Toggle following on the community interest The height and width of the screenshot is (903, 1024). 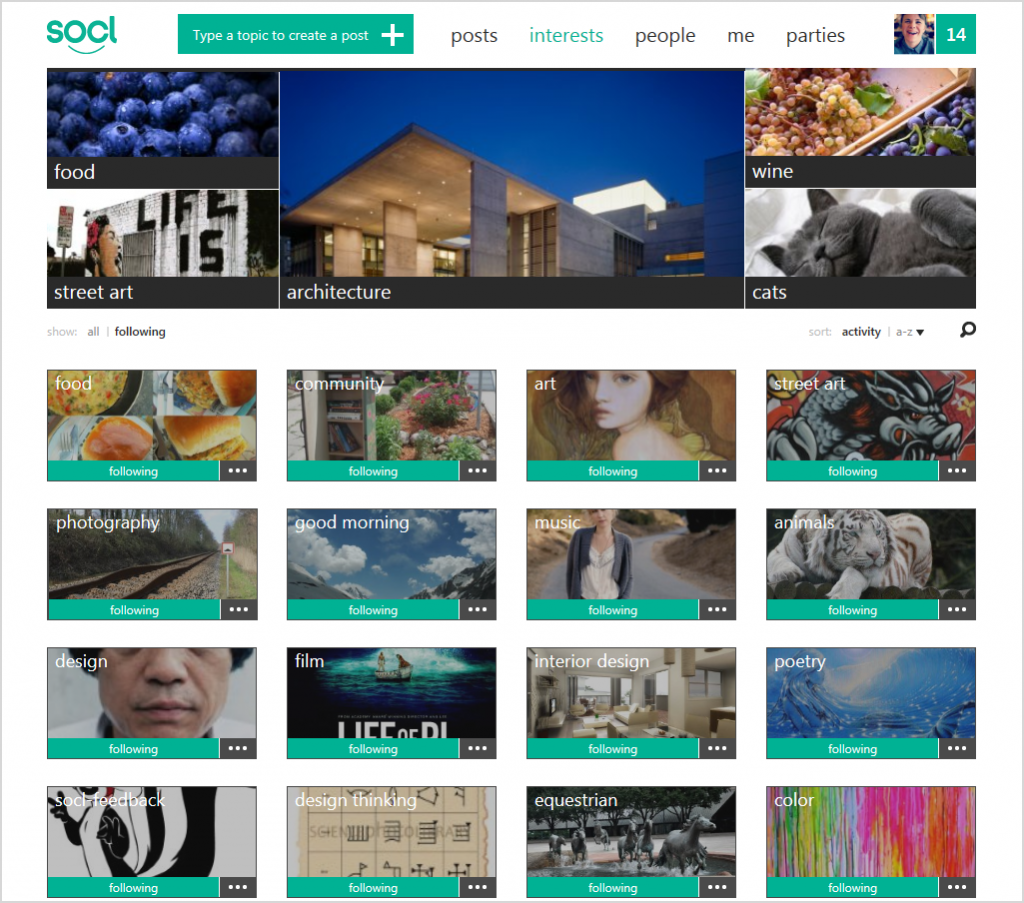click(x=373, y=471)
